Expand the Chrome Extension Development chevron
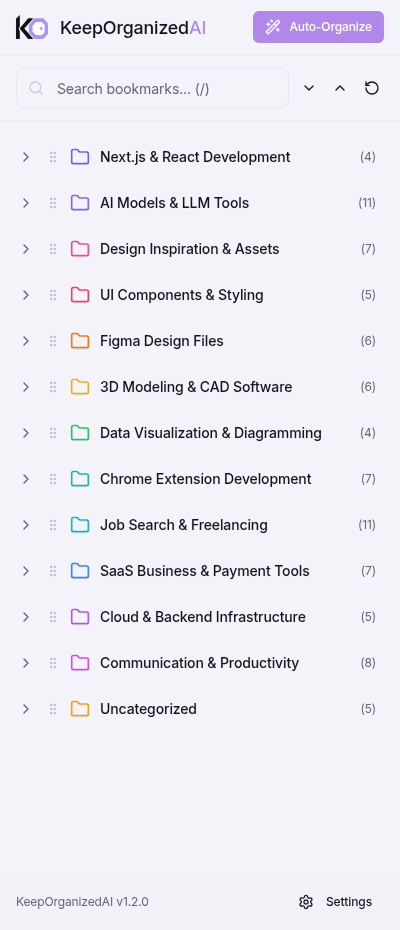 [x=26, y=479]
